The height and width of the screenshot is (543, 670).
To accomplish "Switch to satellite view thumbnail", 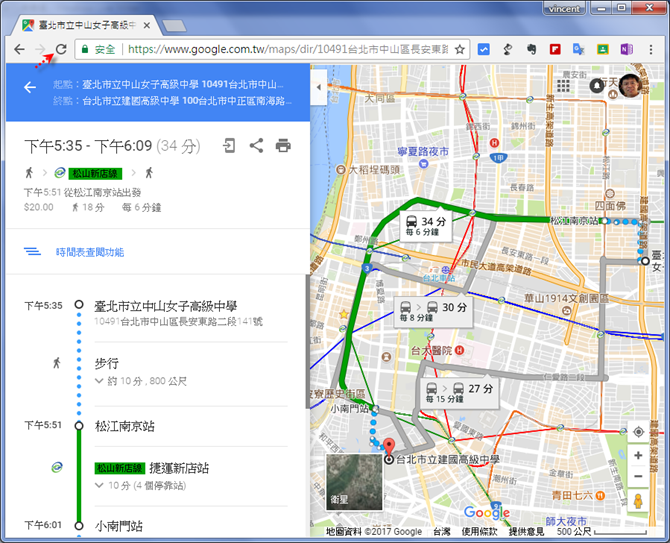I will click(354, 482).
